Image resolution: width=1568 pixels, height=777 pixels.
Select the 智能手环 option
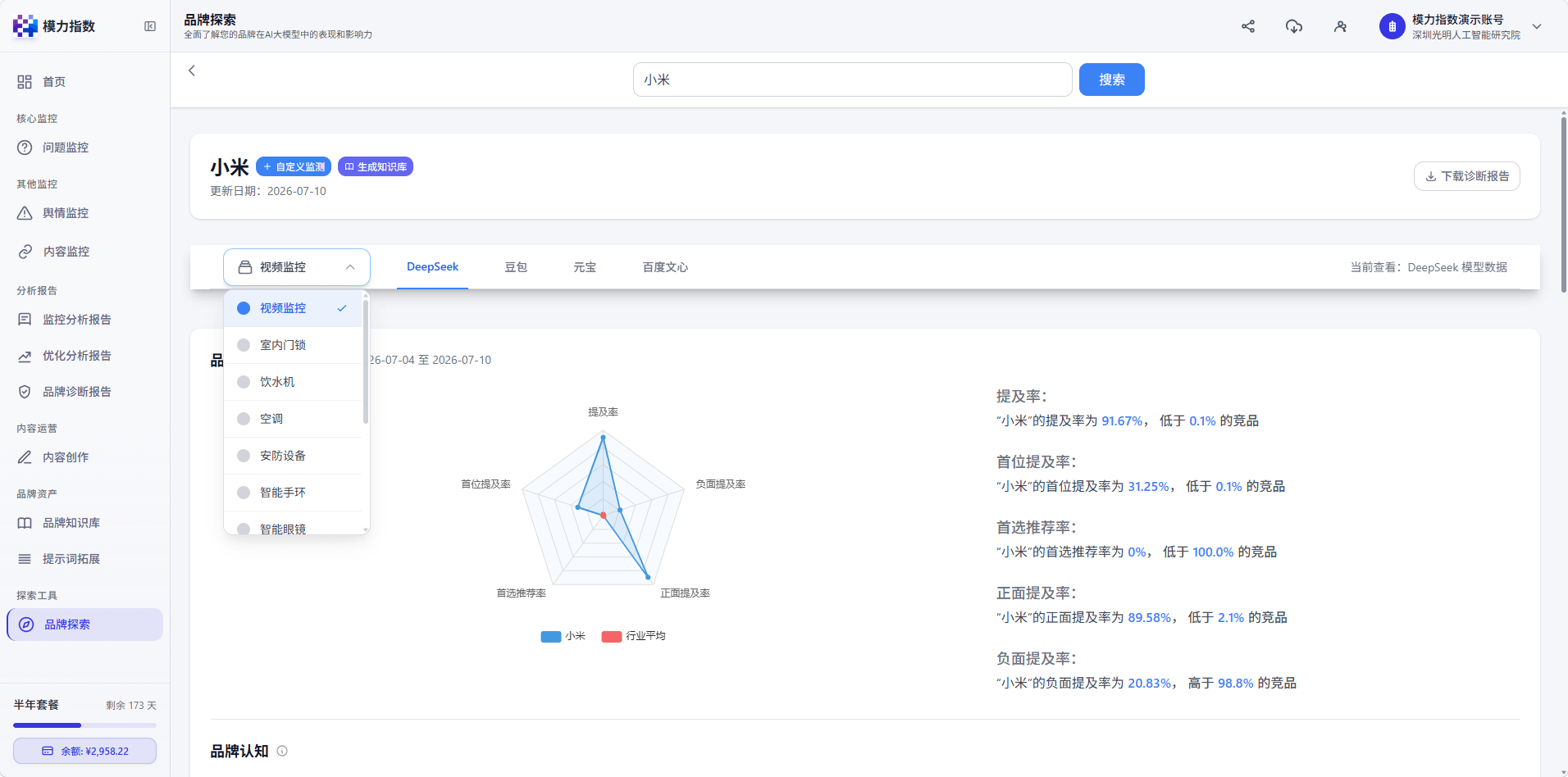coord(293,493)
